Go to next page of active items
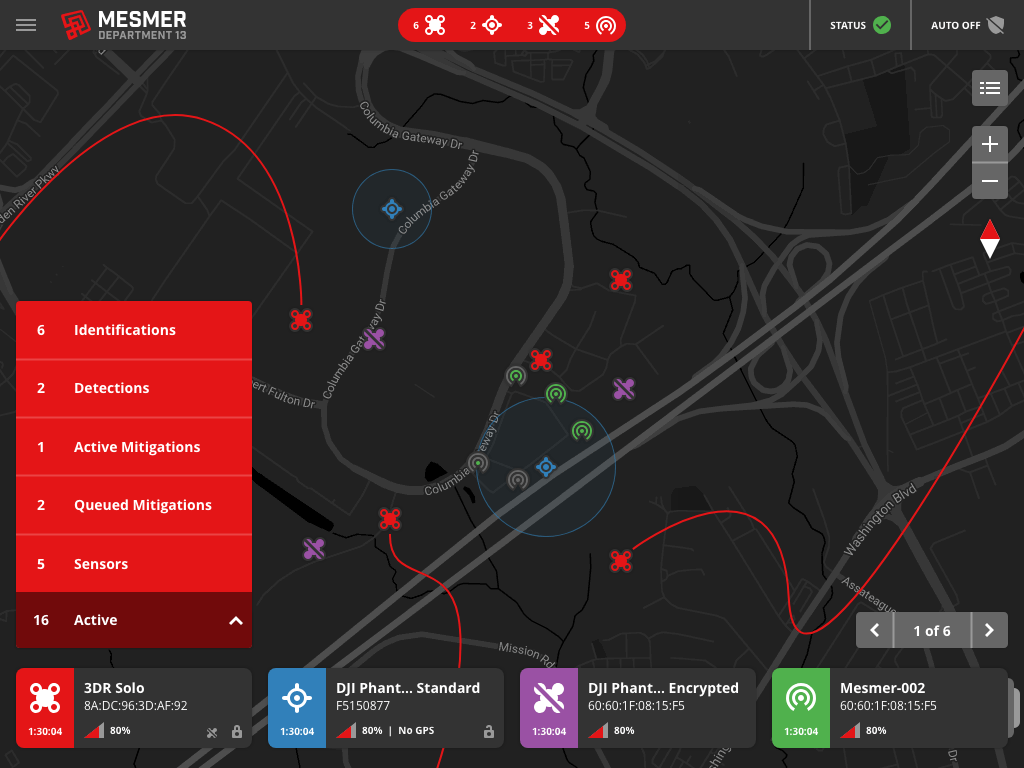Image resolution: width=1024 pixels, height=768 pixels. [989, 630]
